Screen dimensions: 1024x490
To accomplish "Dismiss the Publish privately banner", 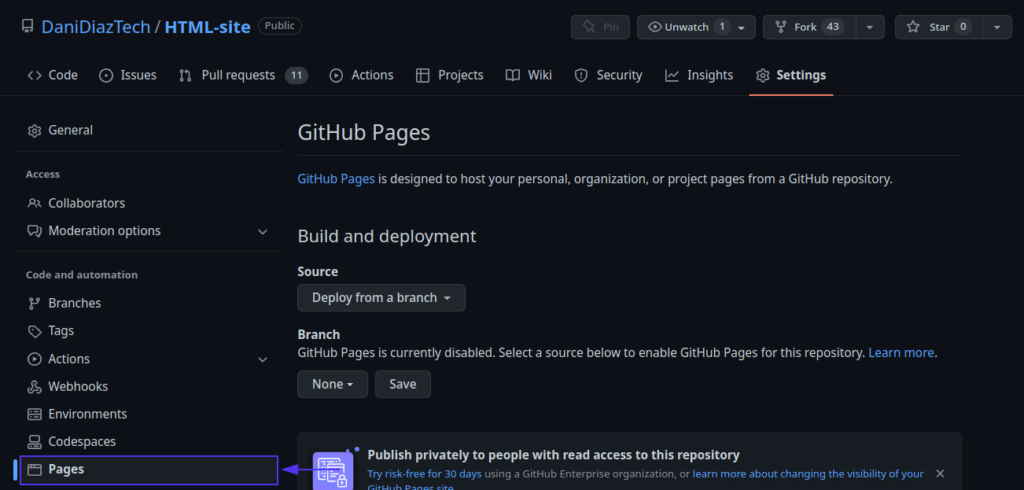I will point(939,473).
